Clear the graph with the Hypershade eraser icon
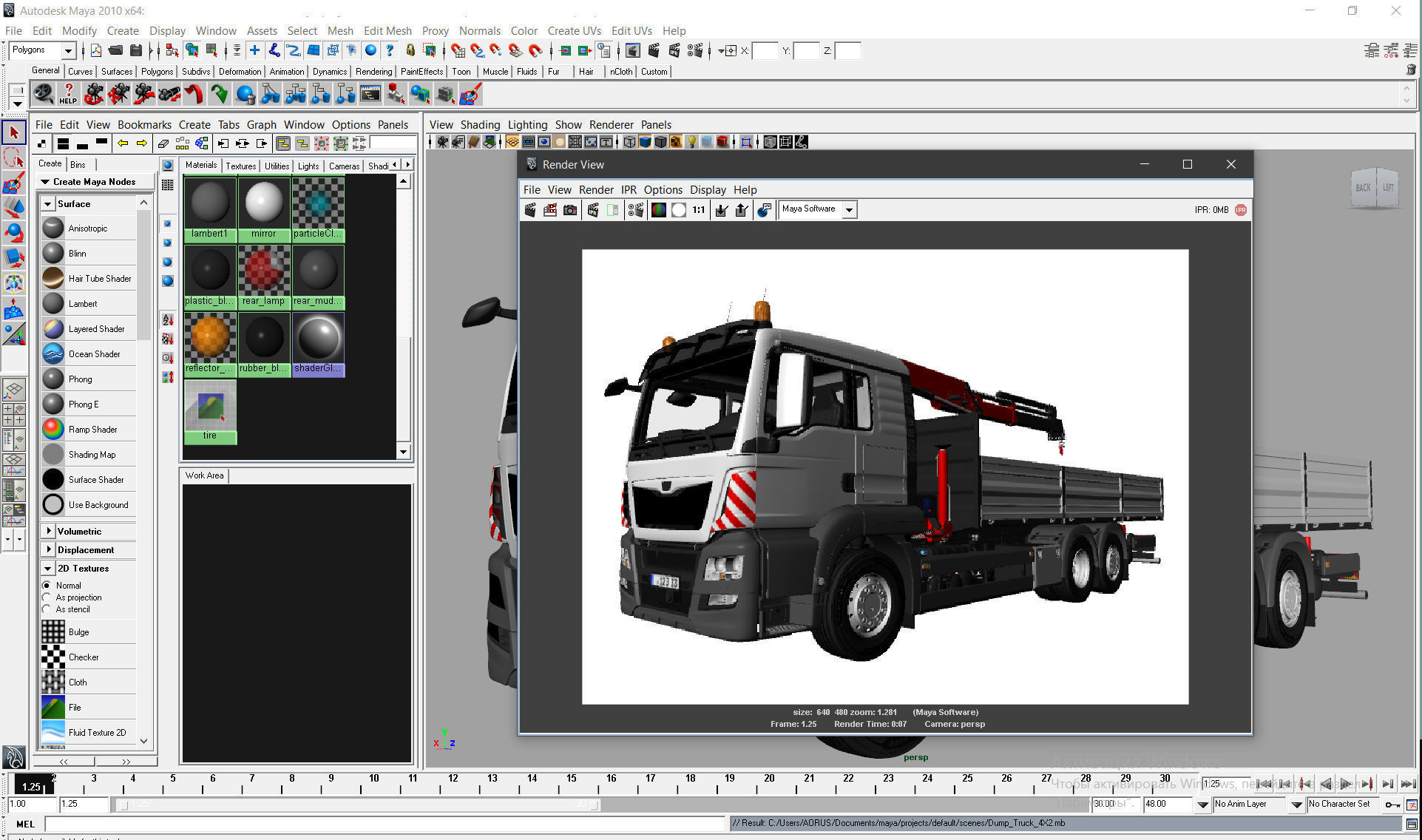 click(x=163, y=143)
